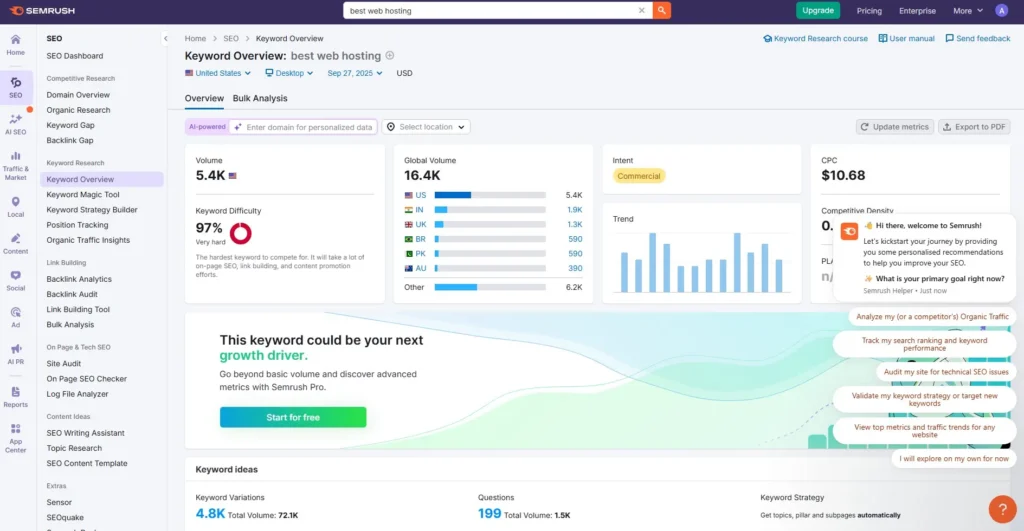Open the User manual link
The height and width of the screenshot is (531, 1024).
(x=906, y=39)
